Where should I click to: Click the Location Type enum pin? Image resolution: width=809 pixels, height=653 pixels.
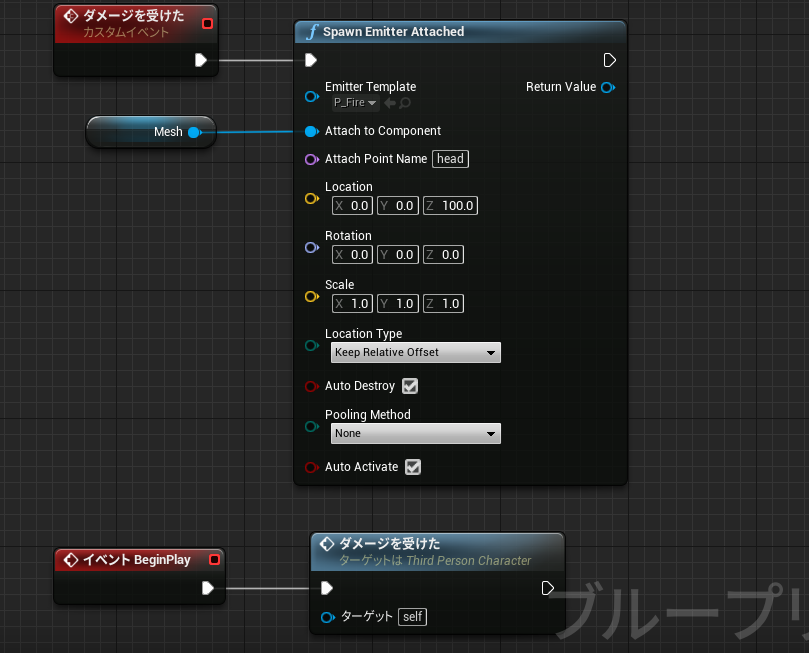312,346
